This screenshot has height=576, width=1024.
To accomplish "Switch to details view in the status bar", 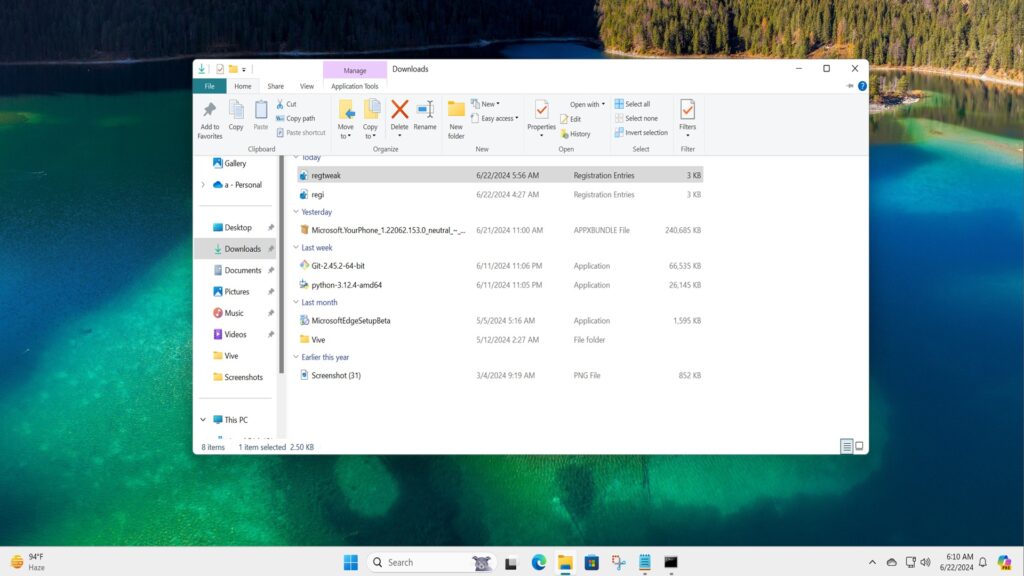I will coord(845,446).
